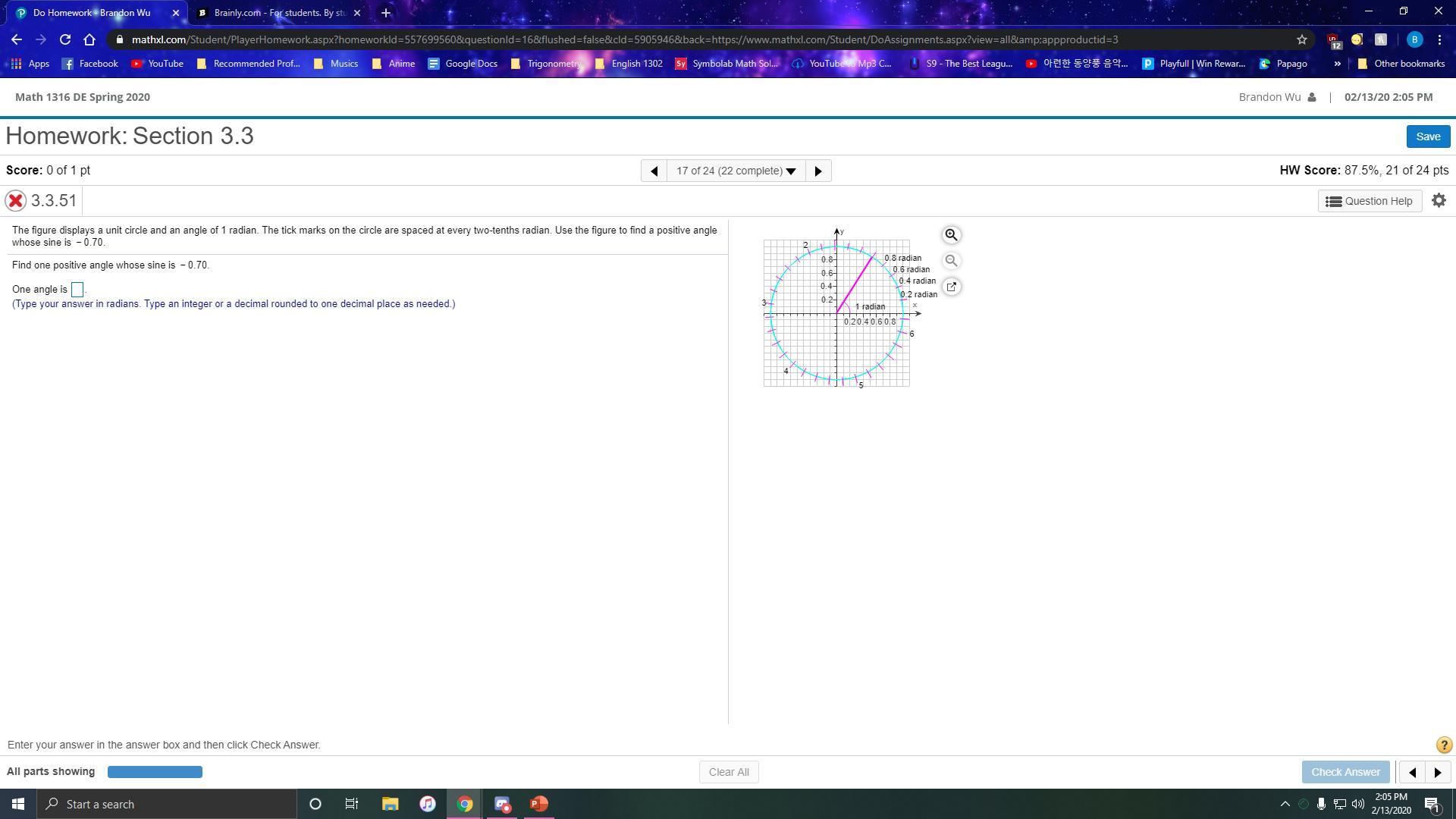The height and width of the screenshot is (819, 1456).
Task: Expand the hidden bookmarks chevron
Action: 1337,64
